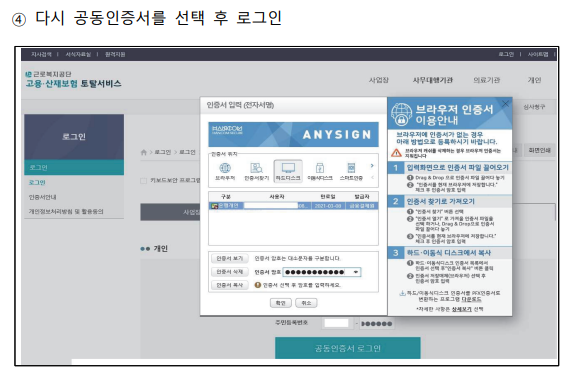Image resolution: width=568 pixels, height=378 pixels.
Task: Open the certificate password dropdown arrow
Action: pyautogui.click(x=356, y=272)
